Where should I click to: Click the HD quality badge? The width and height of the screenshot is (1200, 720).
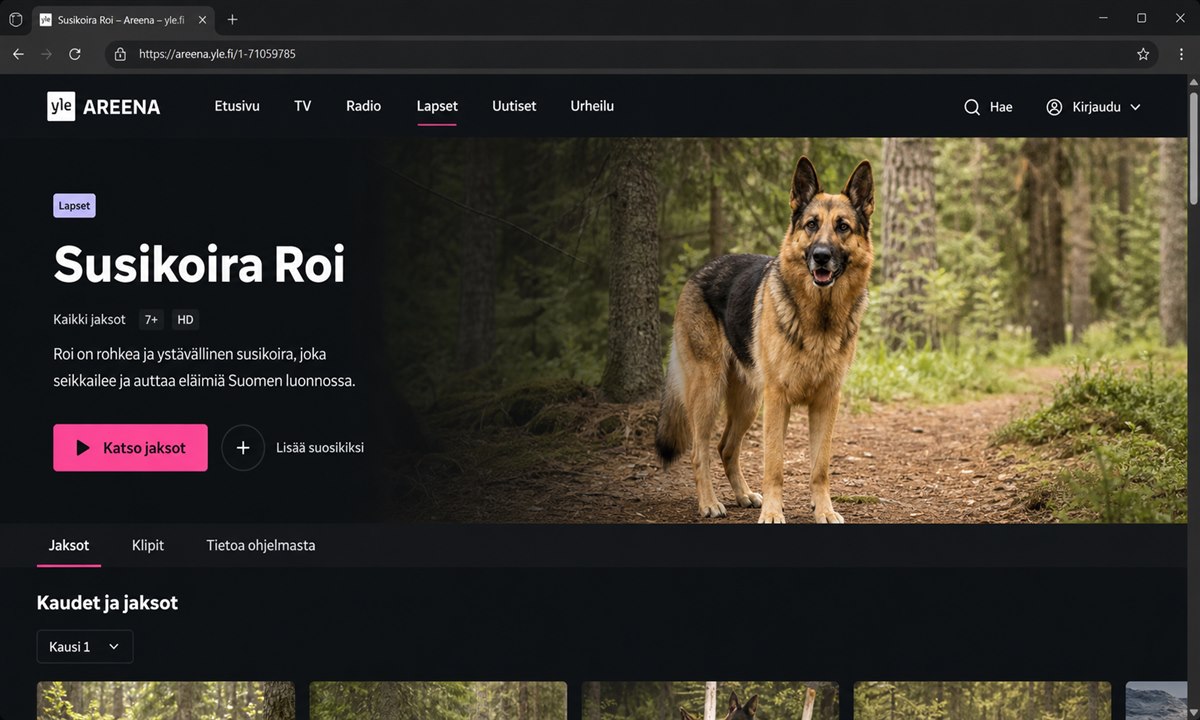click(185, 320)
